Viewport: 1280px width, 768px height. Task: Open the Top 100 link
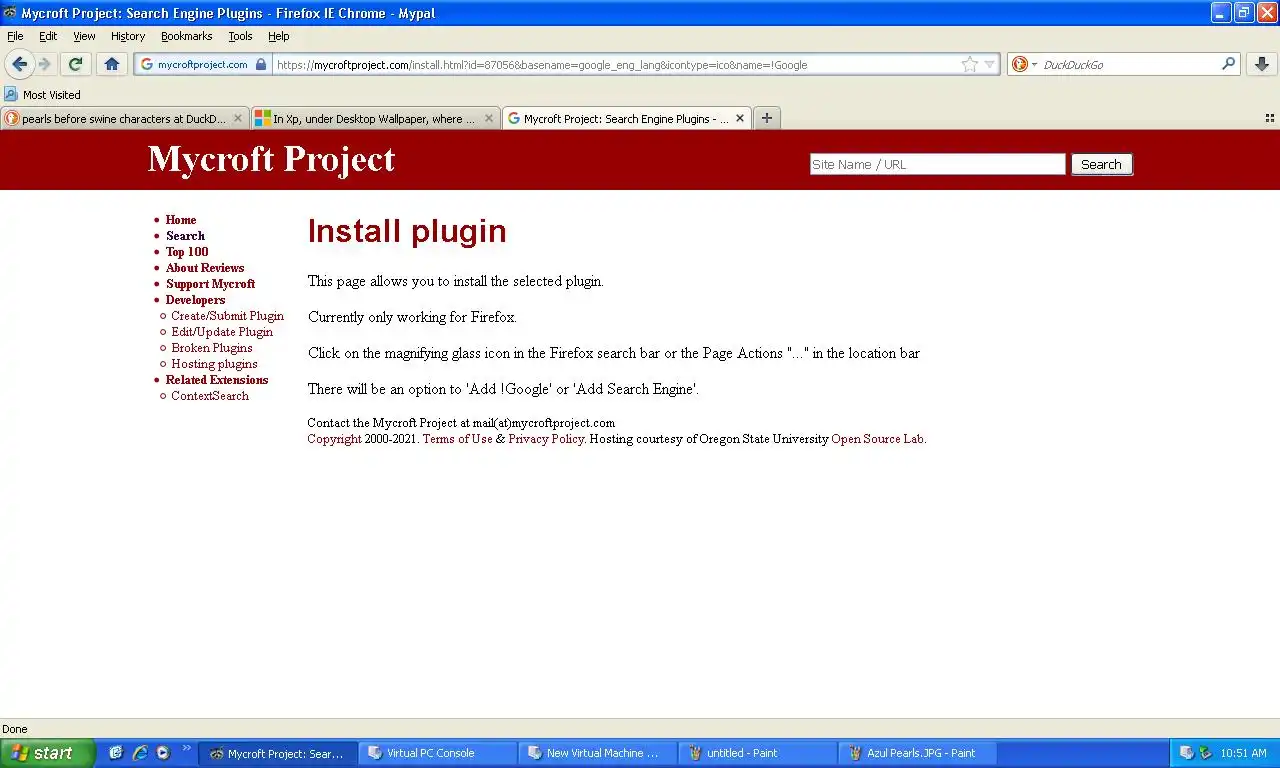(187, 252)
